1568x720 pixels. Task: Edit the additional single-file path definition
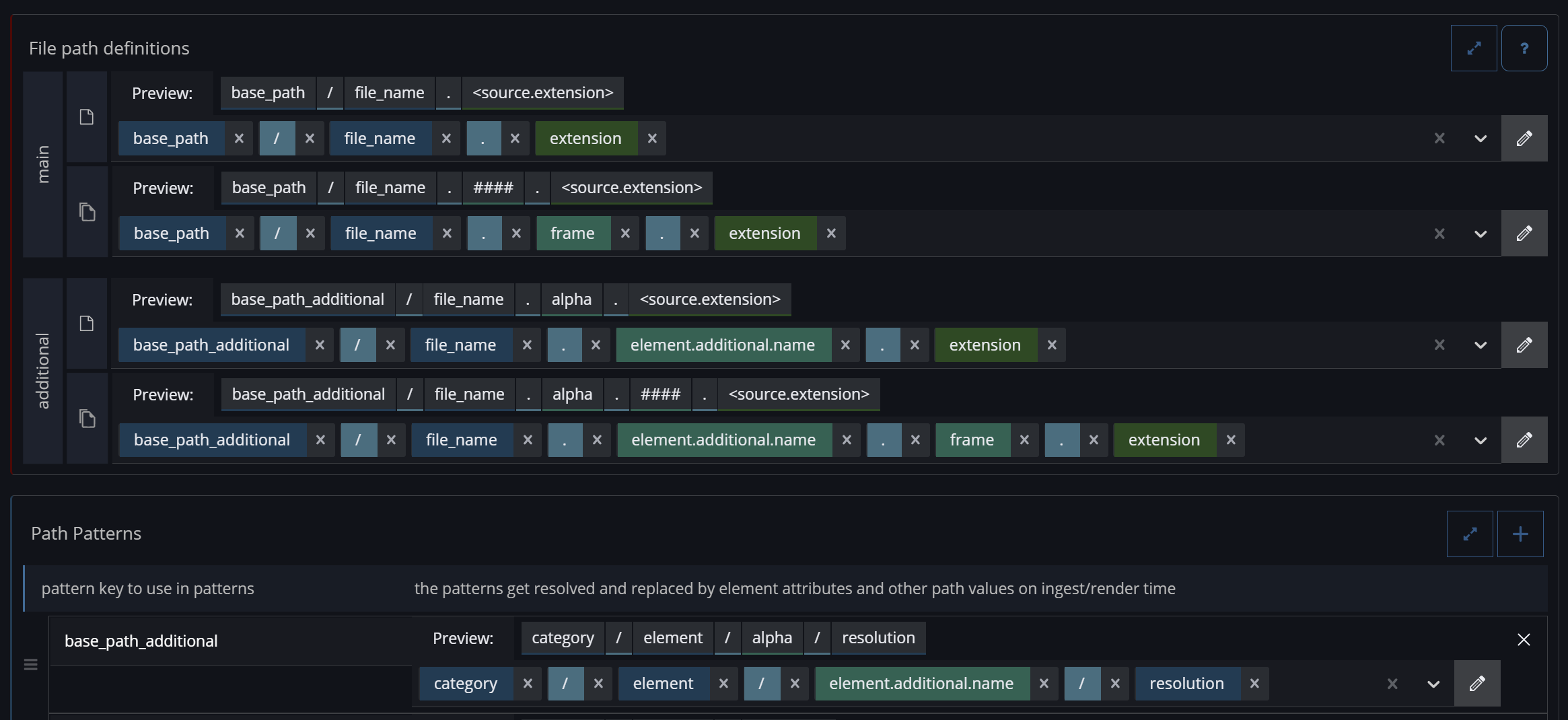(1524, 345)
